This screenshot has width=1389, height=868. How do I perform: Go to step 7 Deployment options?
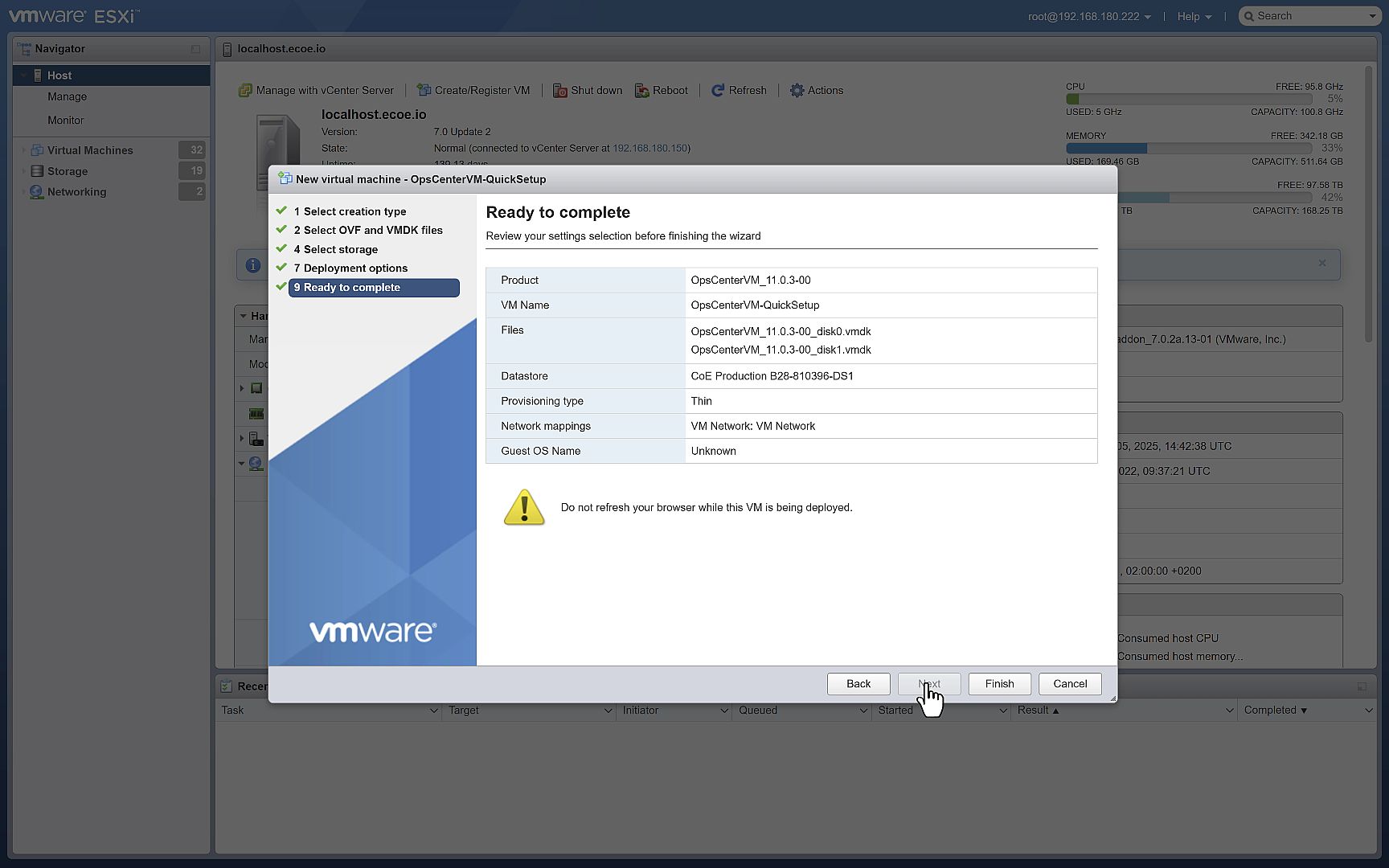tap(350, 268)
